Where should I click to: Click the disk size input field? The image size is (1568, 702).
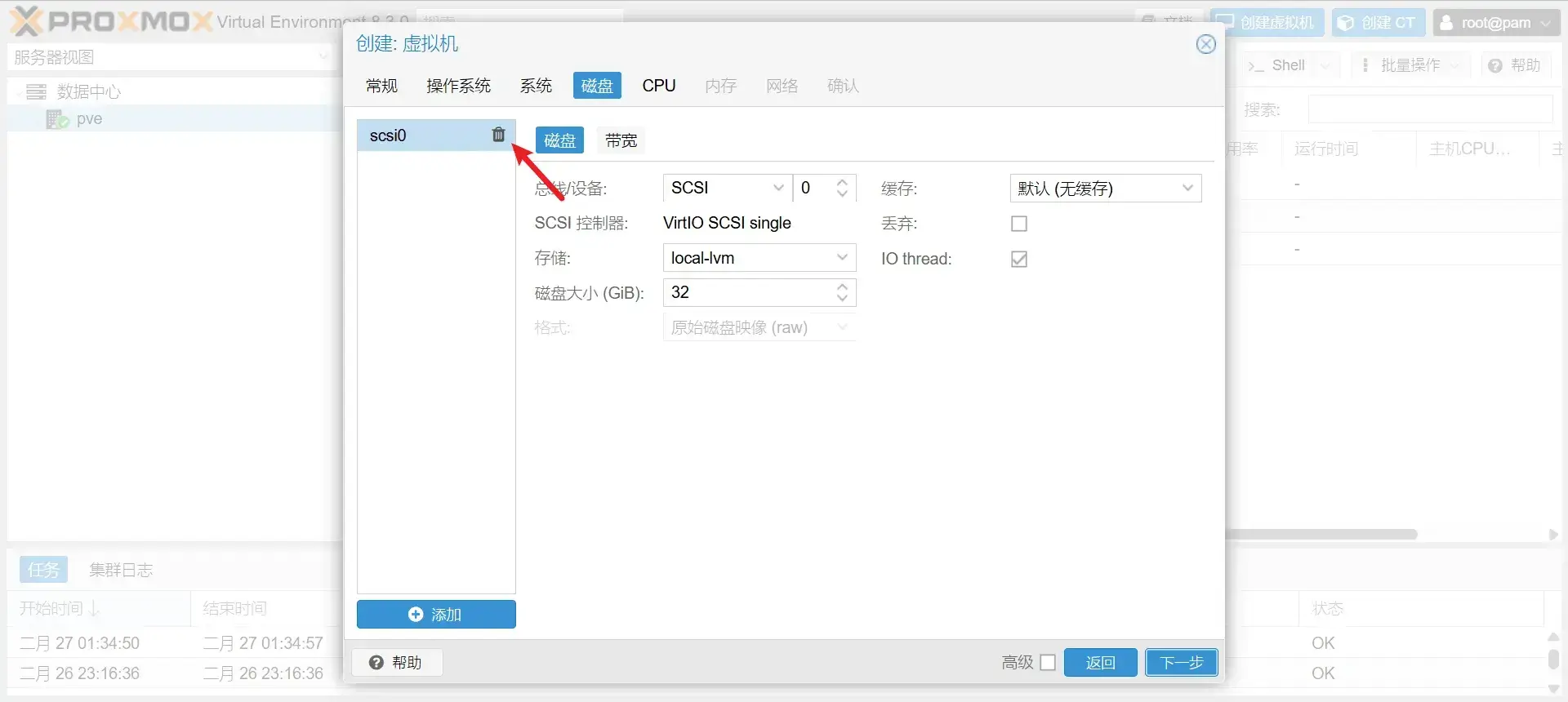(x=747, y=293)
